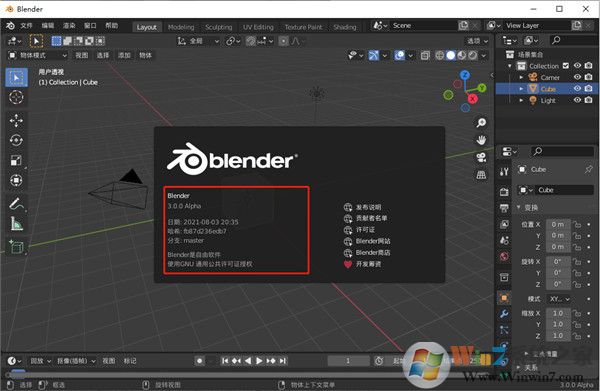The height and width of the screenshot is (391, 600).
Task: Open the transform orientation global dropdown
Action: coord(198,41)
